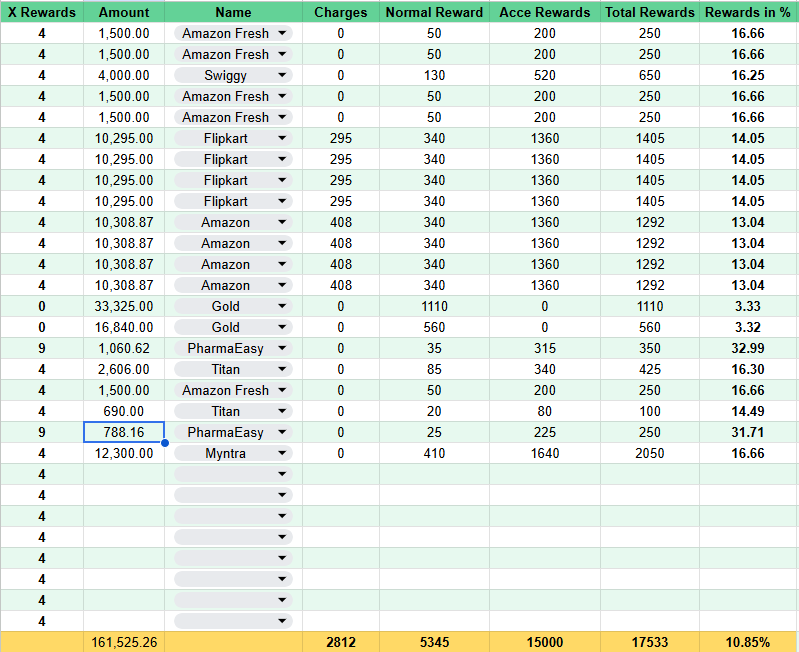Viewport: 799px width, 652px height.
Task: Click the 14.49 rewards percent cell
Action: tap(748, 411)
